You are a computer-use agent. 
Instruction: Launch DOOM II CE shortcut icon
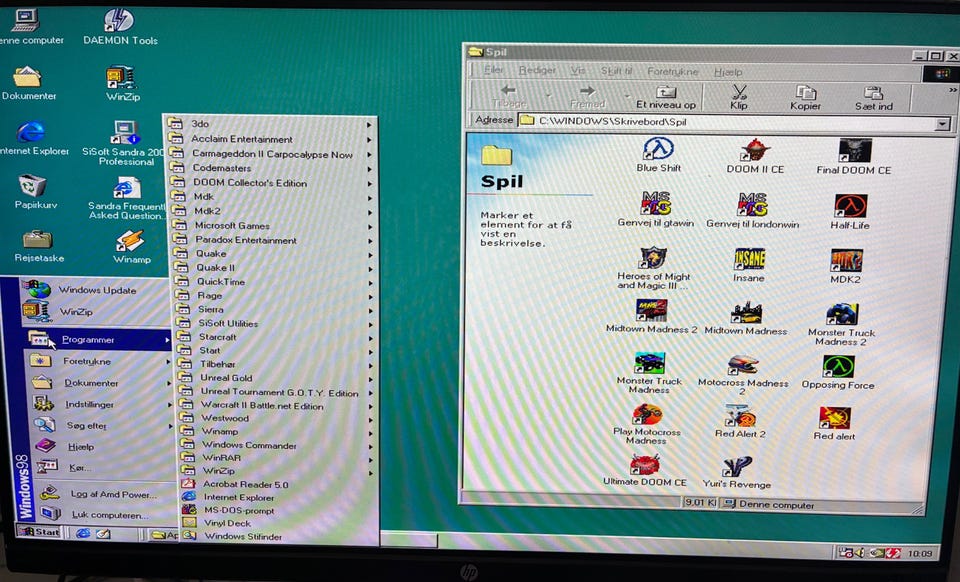(x=755, y=155)
